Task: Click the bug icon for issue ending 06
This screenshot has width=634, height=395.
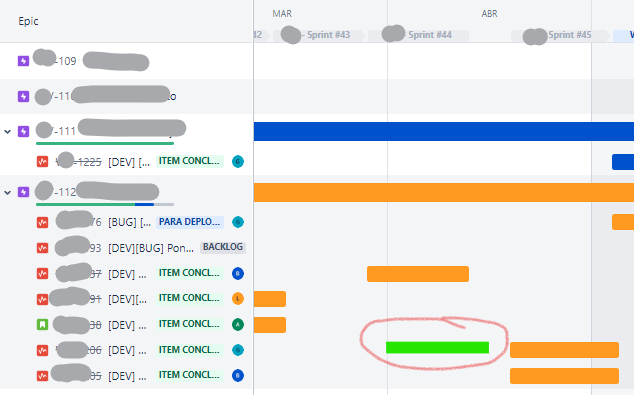Action: tap(42, 350)
